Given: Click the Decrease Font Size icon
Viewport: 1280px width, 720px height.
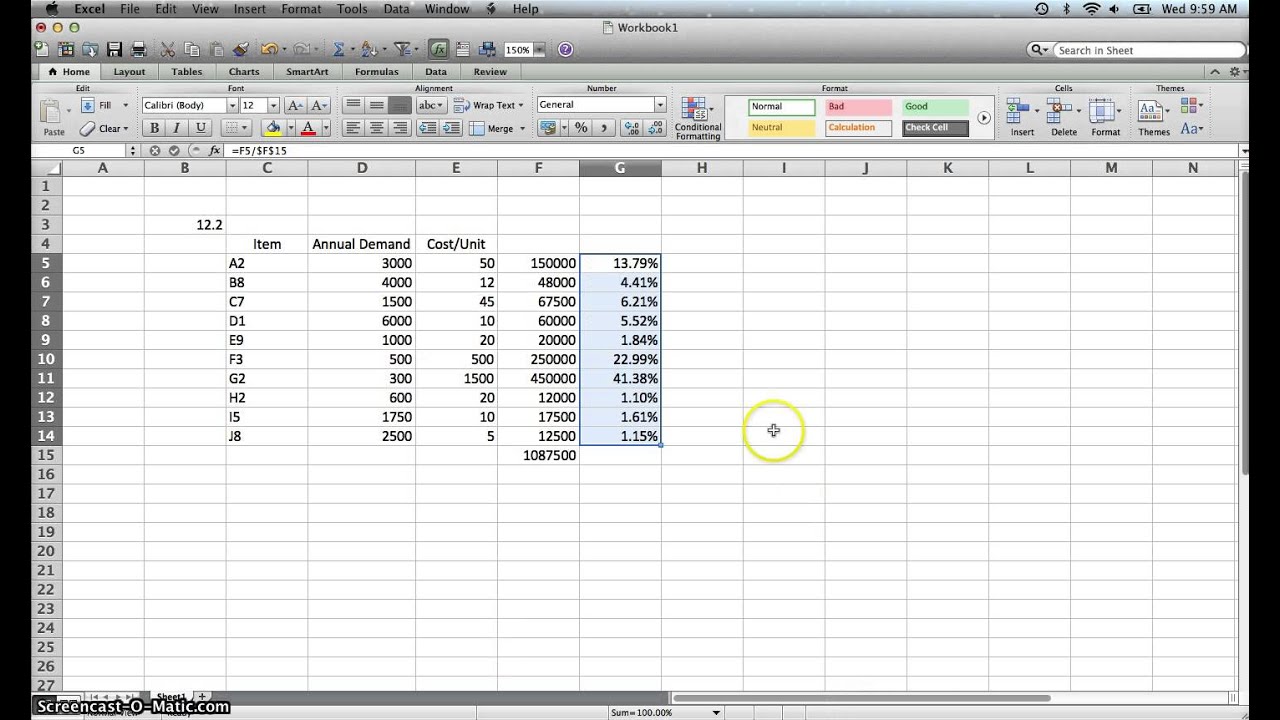Looking at the screenshot, I should [x=319, y=105].
